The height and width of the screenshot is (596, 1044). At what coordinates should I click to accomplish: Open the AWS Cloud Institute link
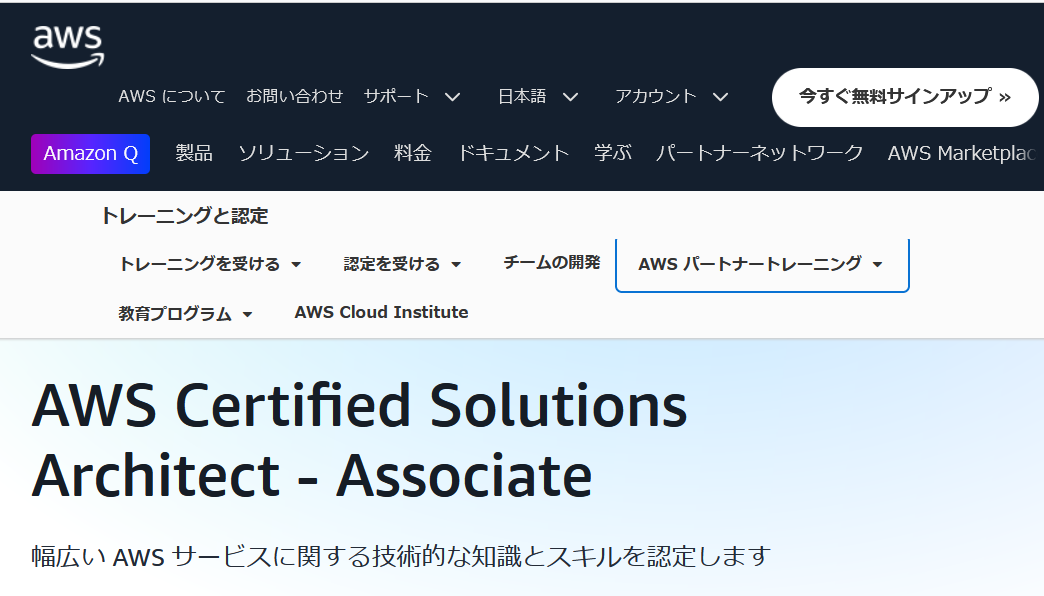[382, 312]
